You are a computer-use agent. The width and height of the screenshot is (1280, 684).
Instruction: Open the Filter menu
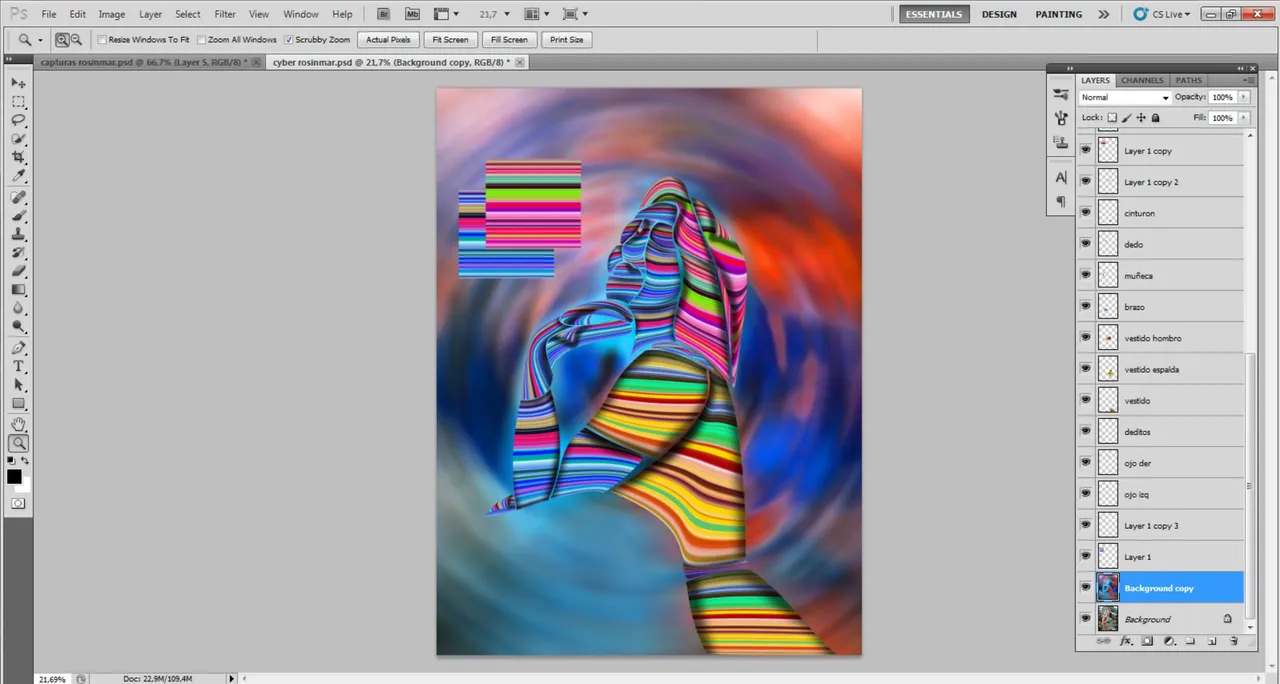pyautogui.click(x=225, y=14)
